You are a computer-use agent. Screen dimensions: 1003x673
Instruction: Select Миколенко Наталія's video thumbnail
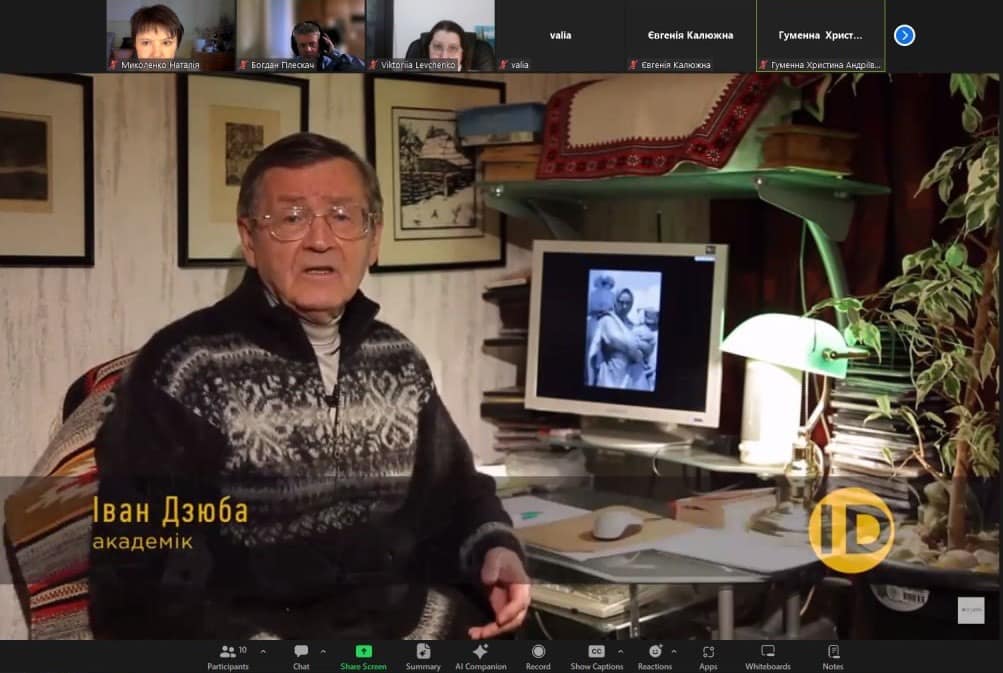tap(171, 35)
